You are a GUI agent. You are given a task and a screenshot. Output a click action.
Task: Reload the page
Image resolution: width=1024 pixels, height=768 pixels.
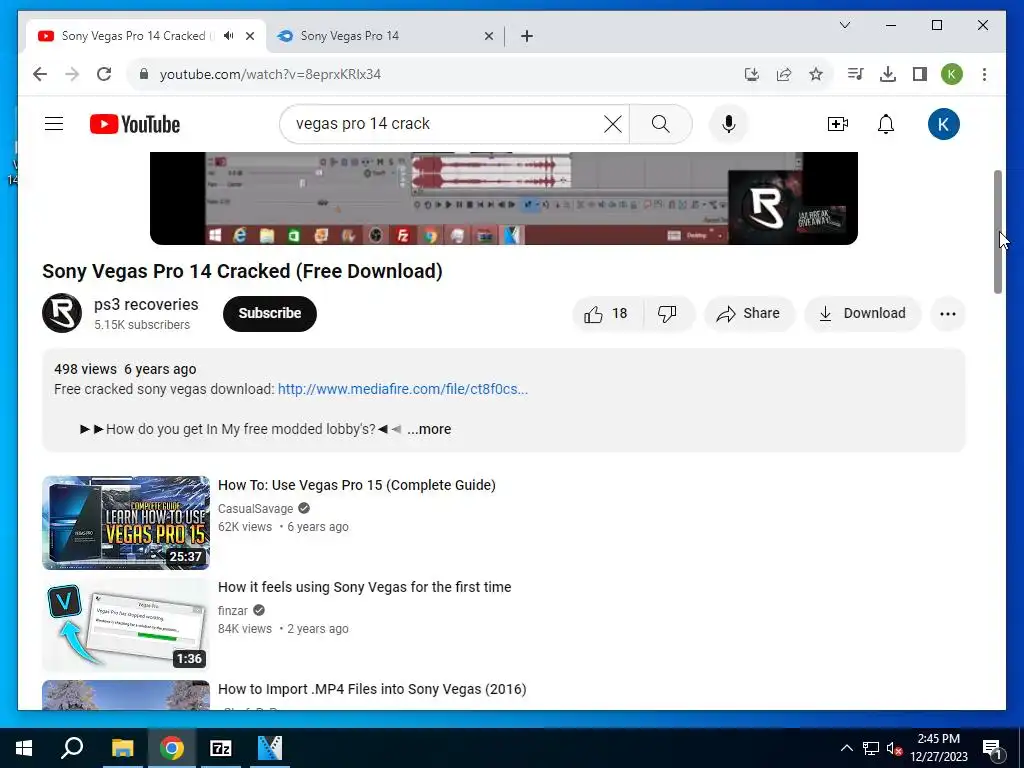click(104, 74)
